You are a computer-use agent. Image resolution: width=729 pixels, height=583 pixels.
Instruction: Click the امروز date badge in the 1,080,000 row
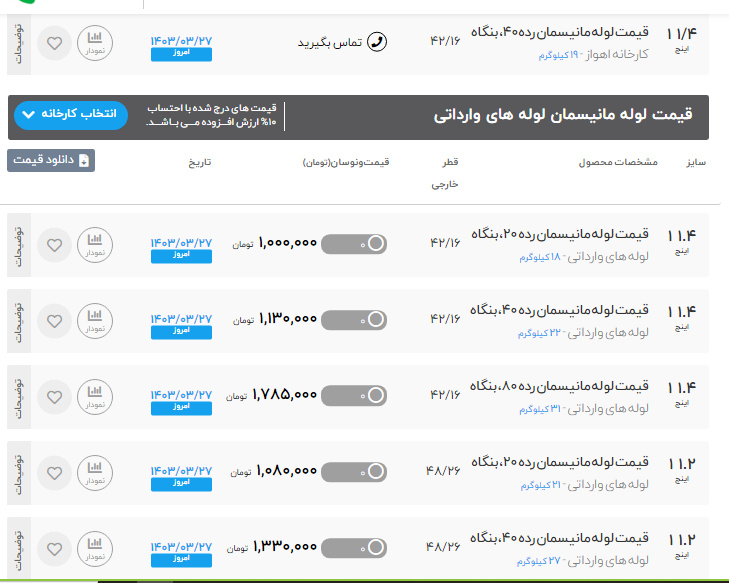click(x=181, y=483)
